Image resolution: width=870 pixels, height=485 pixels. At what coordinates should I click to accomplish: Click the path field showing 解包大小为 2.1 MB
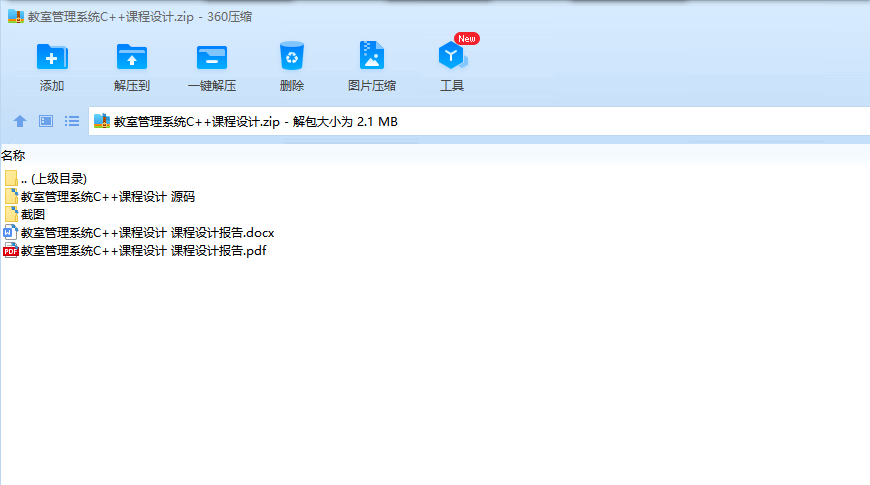pyautogui.click(x=479, y=121)
